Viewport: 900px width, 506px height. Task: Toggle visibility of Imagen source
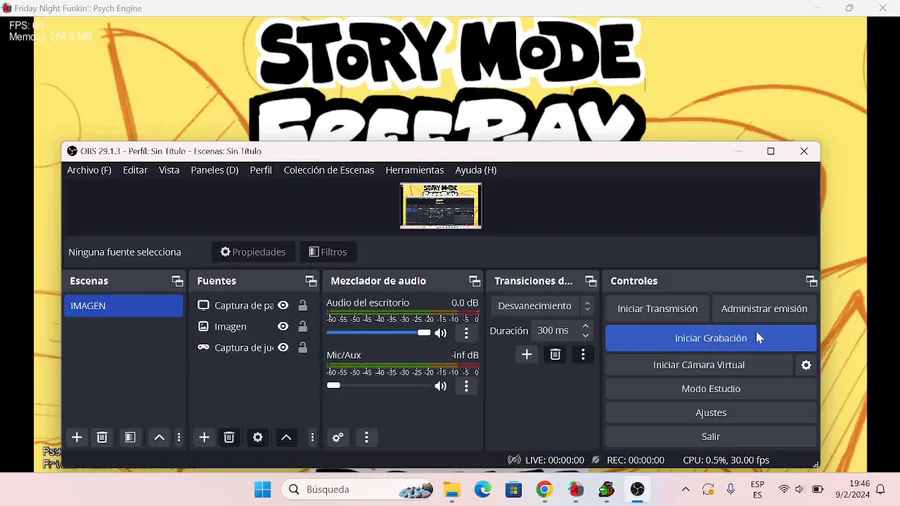283,326
